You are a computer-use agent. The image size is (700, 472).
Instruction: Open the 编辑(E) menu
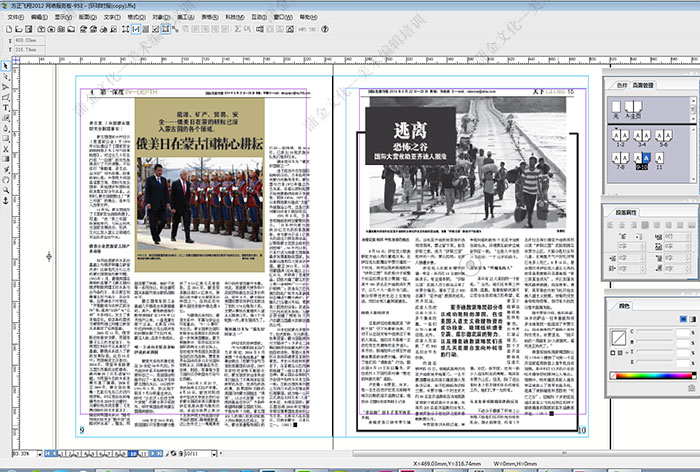pos(39,17)
